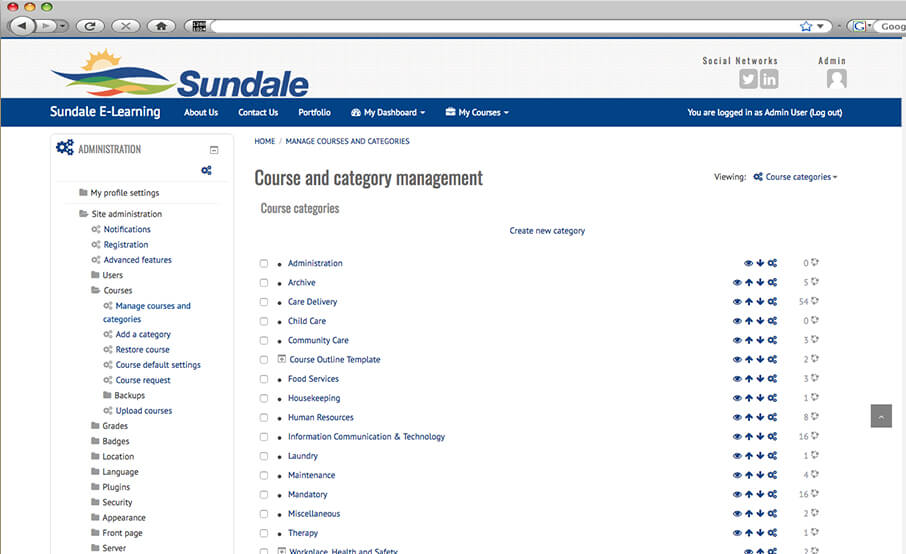Open the Human Resources category link
This screenshot has height=554, width=906.
coord(321,417)
